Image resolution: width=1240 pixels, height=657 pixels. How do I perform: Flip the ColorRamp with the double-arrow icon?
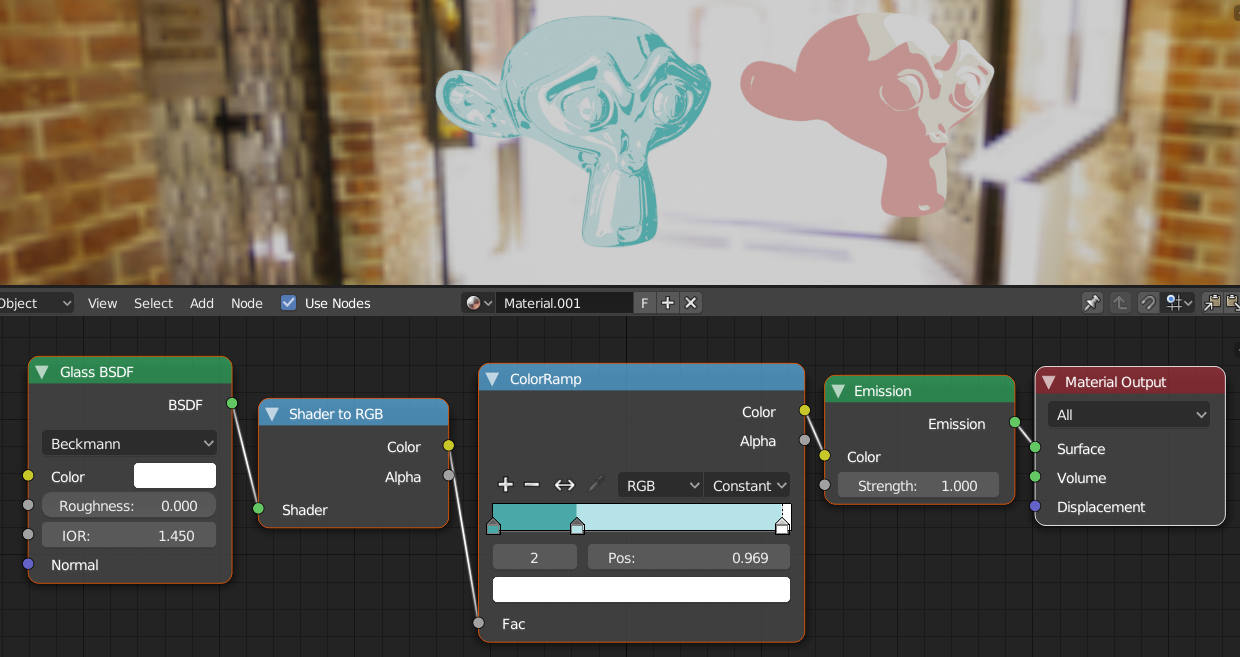click(x=564, y=485)
